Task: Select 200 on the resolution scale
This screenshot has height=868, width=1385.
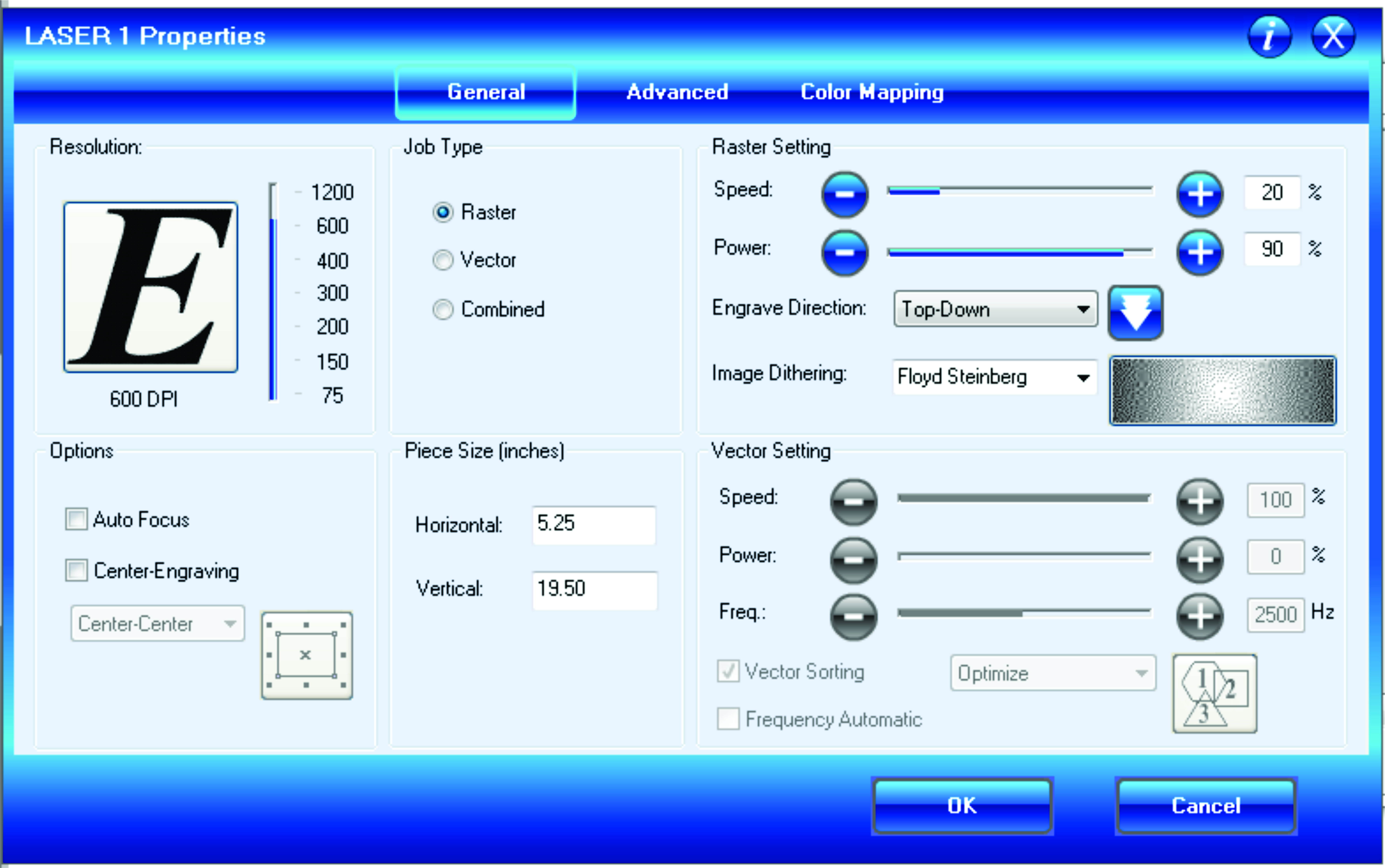Action: coord(332,327)
